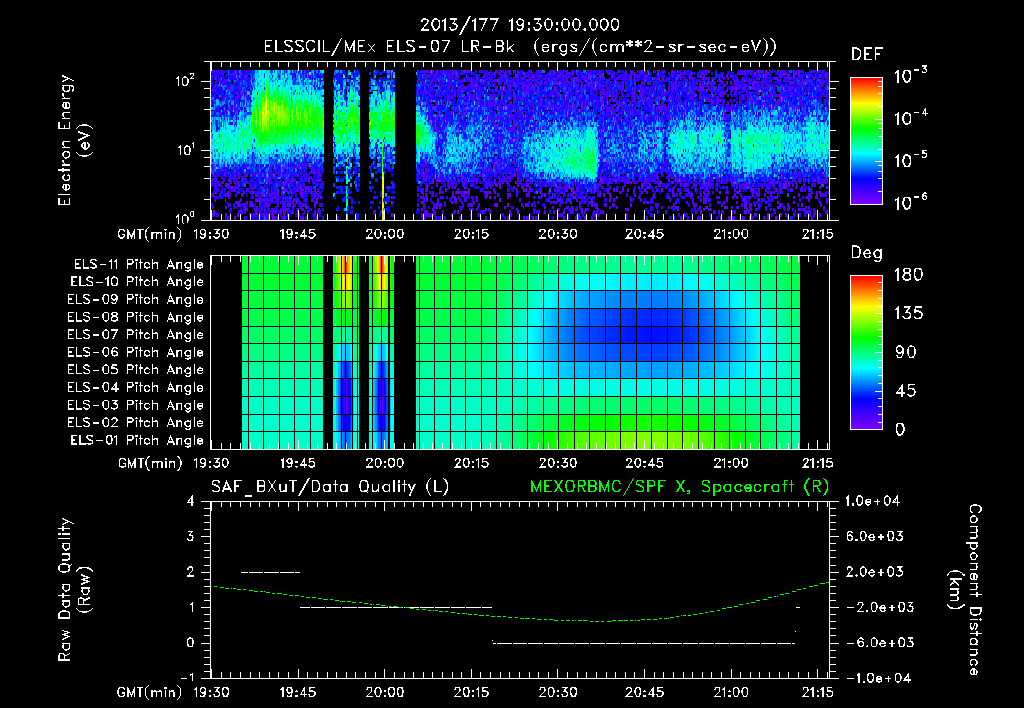The width and height of the screenshot is (1024, 708).
Task: Select the ELS-10 Pitch Angle row label
Action: (137, 282)
